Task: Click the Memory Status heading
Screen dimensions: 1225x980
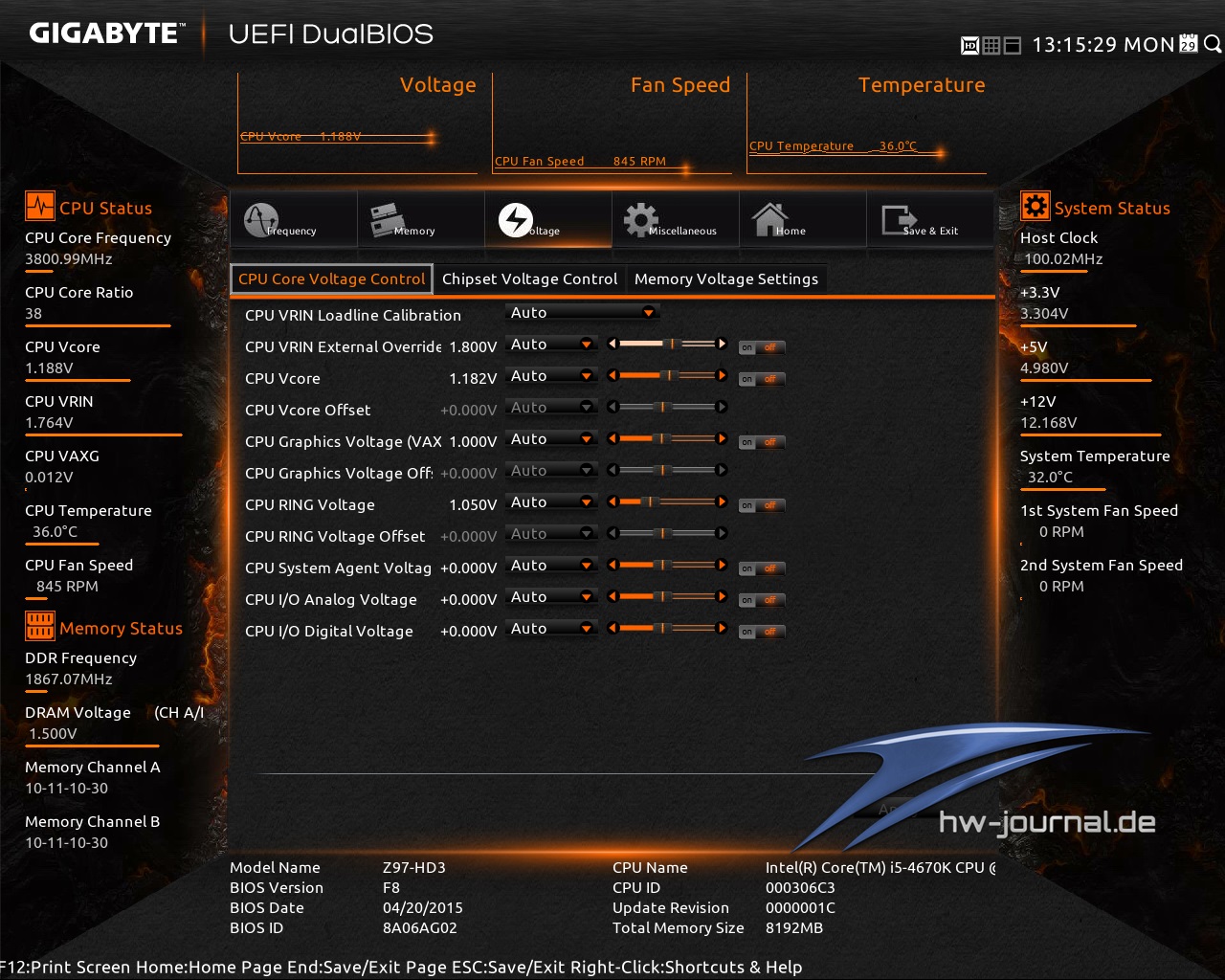Action: pos(122,628)
